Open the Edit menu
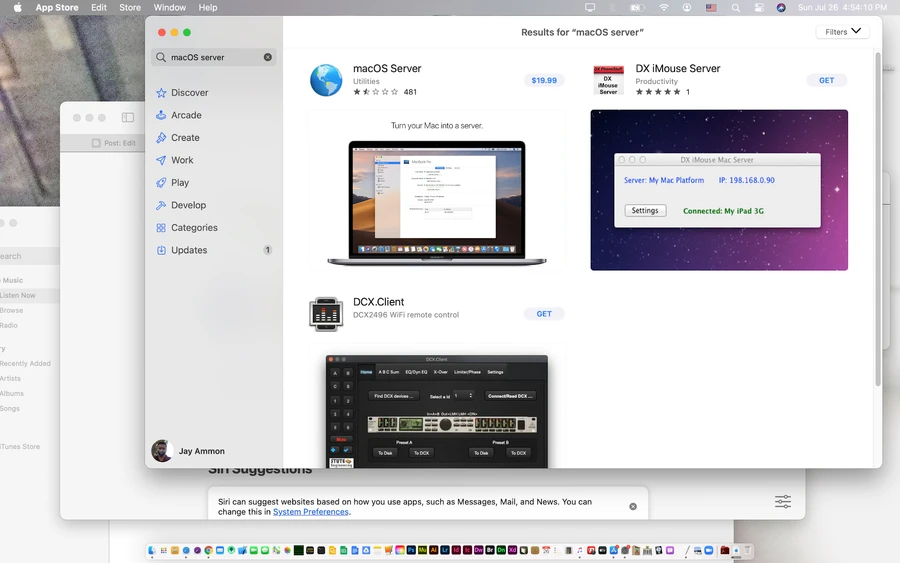The image size is (900, 563). pyautogui.click(x=99, y=7)
